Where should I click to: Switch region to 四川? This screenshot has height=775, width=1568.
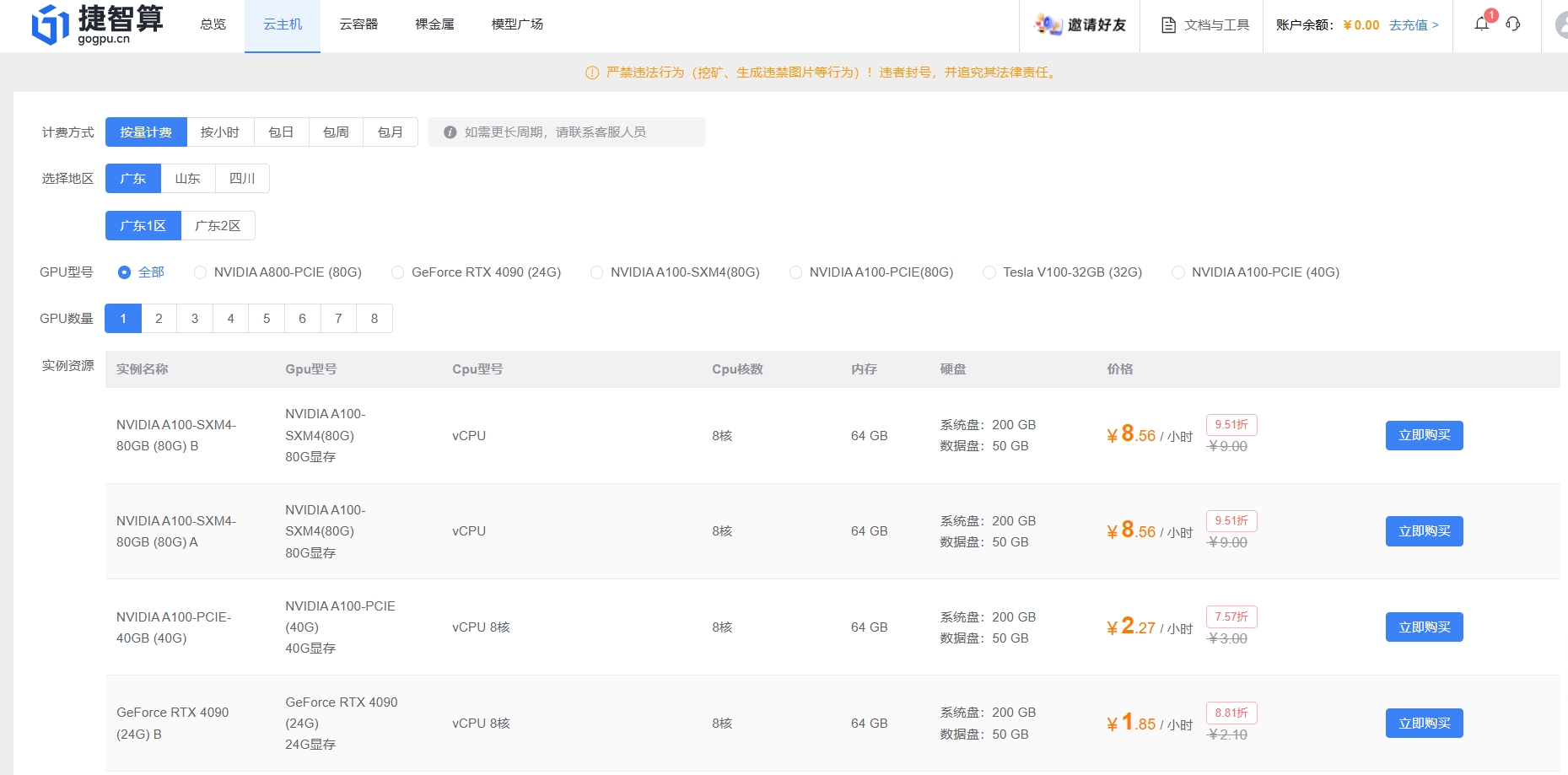click(242, 179)
